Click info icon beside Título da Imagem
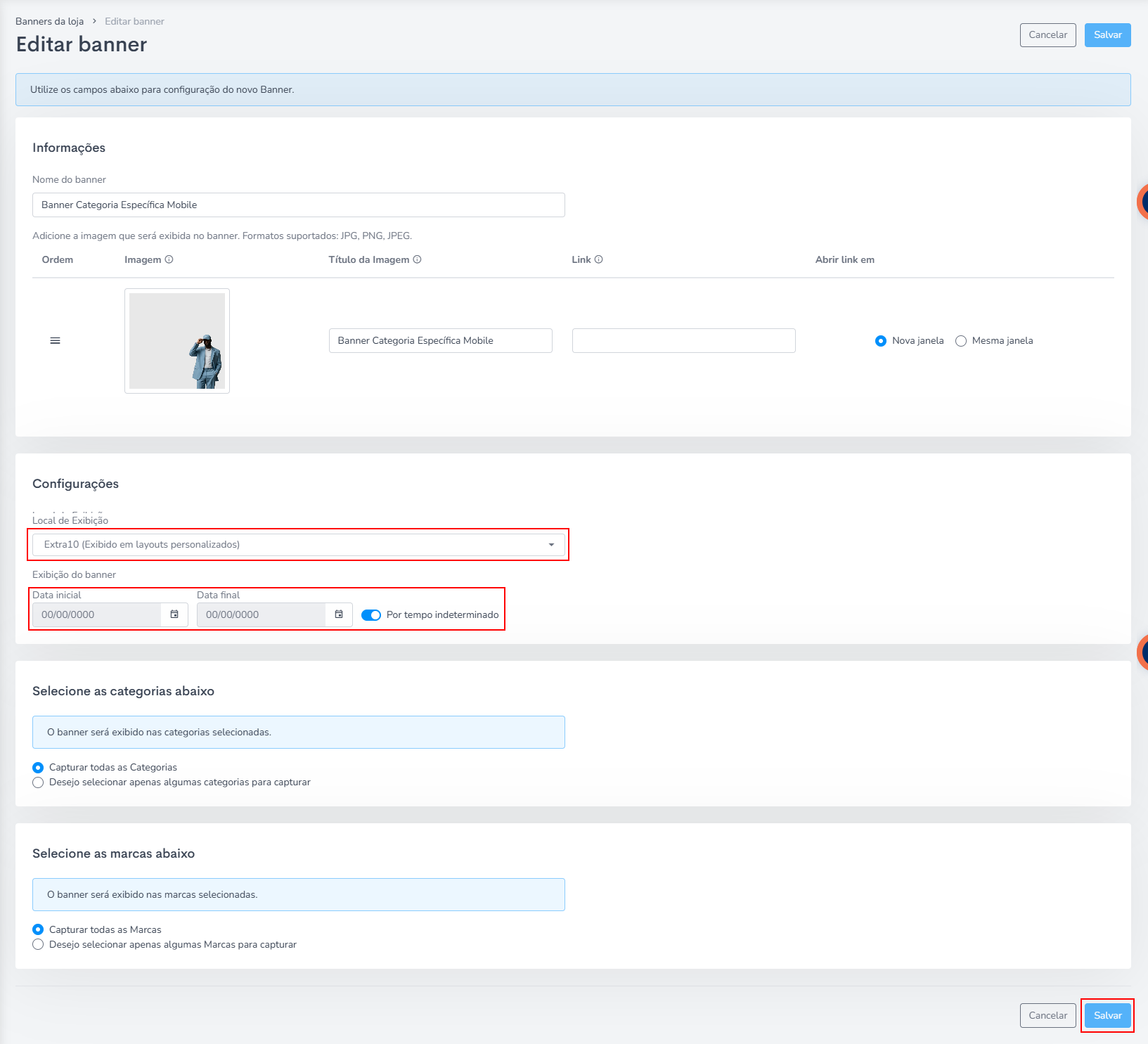The width and height of the screenshot is (1148, 1044). [417, 259]
